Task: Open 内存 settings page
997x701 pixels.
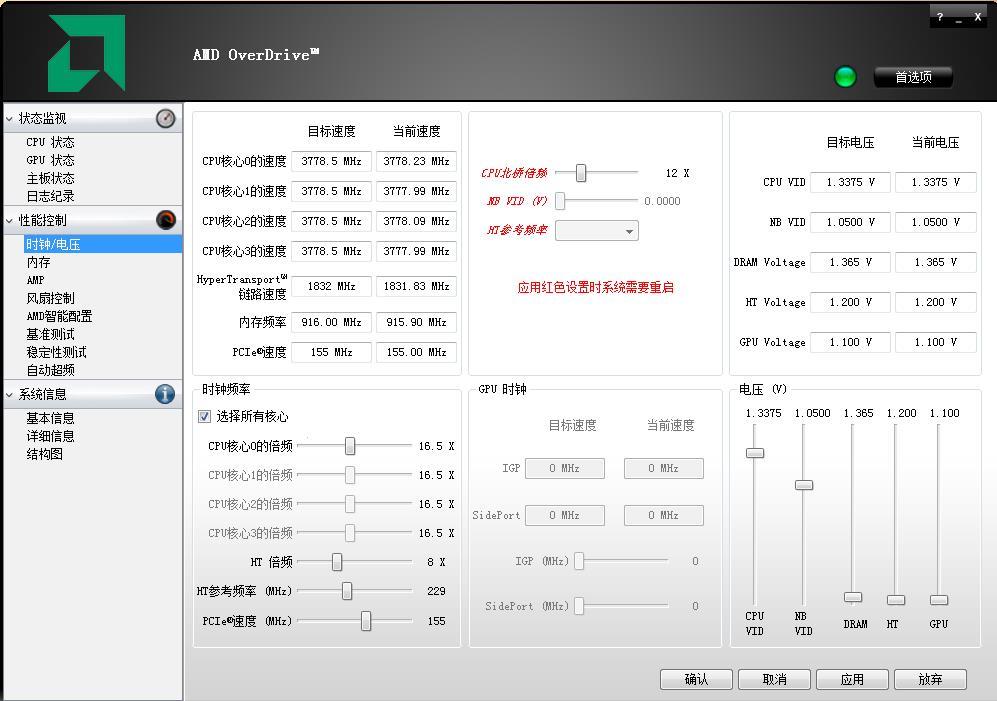Action: (x=38, y=262)
